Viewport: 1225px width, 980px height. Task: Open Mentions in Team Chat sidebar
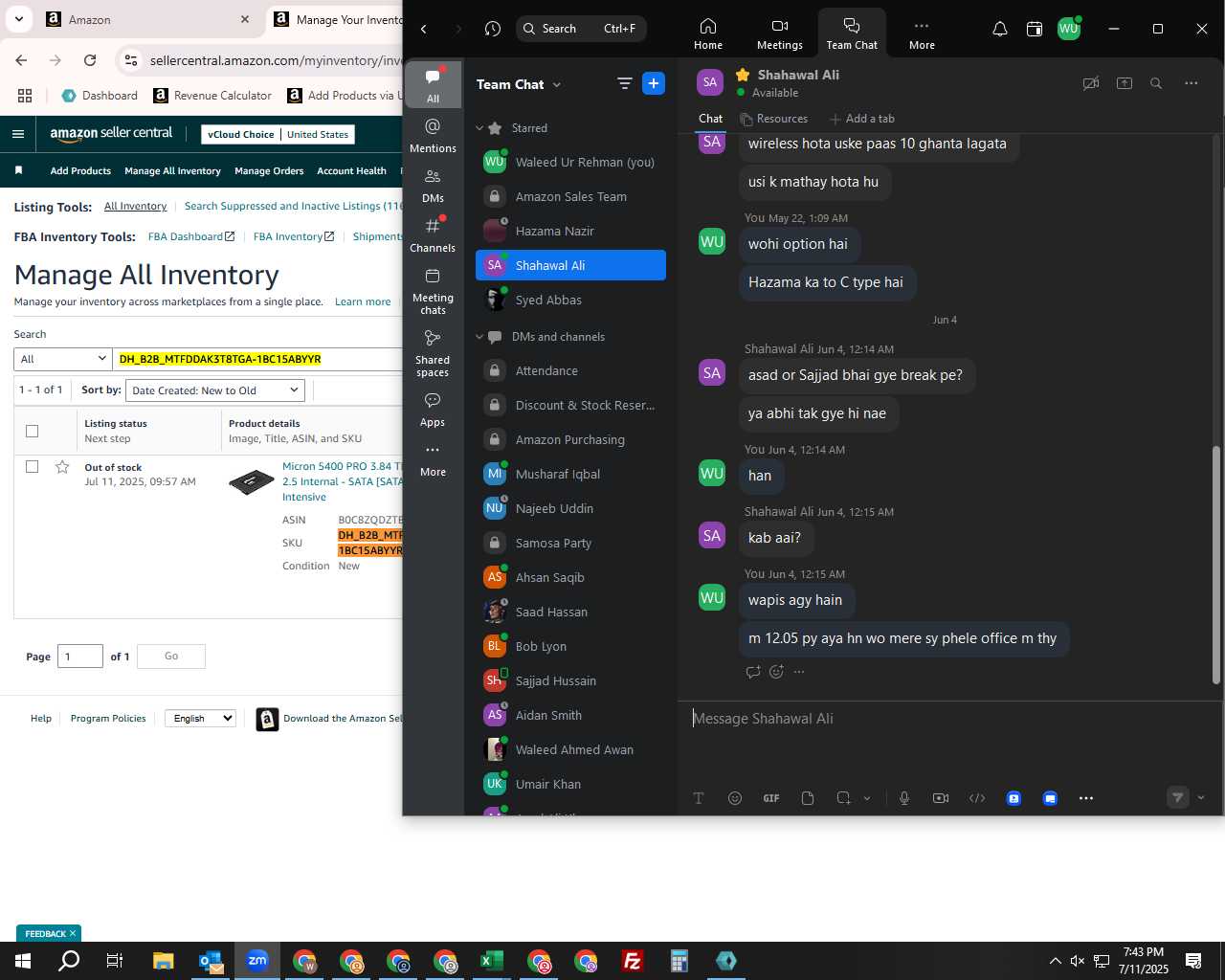tap(433, 135)
